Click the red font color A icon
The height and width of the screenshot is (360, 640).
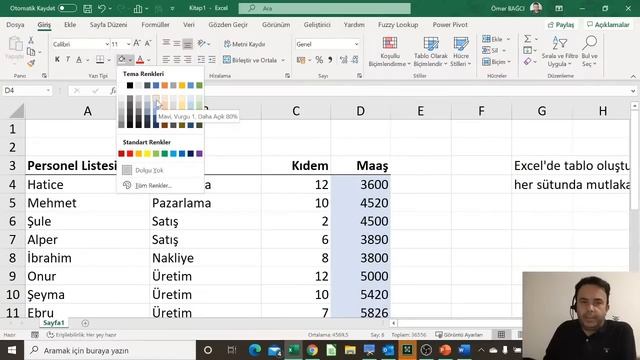pyautogui.click(x=140, y=60)
